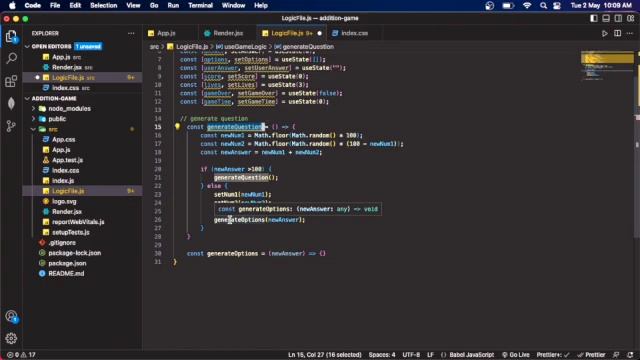
Task: Open index.js in explorer
Action: 63,181
